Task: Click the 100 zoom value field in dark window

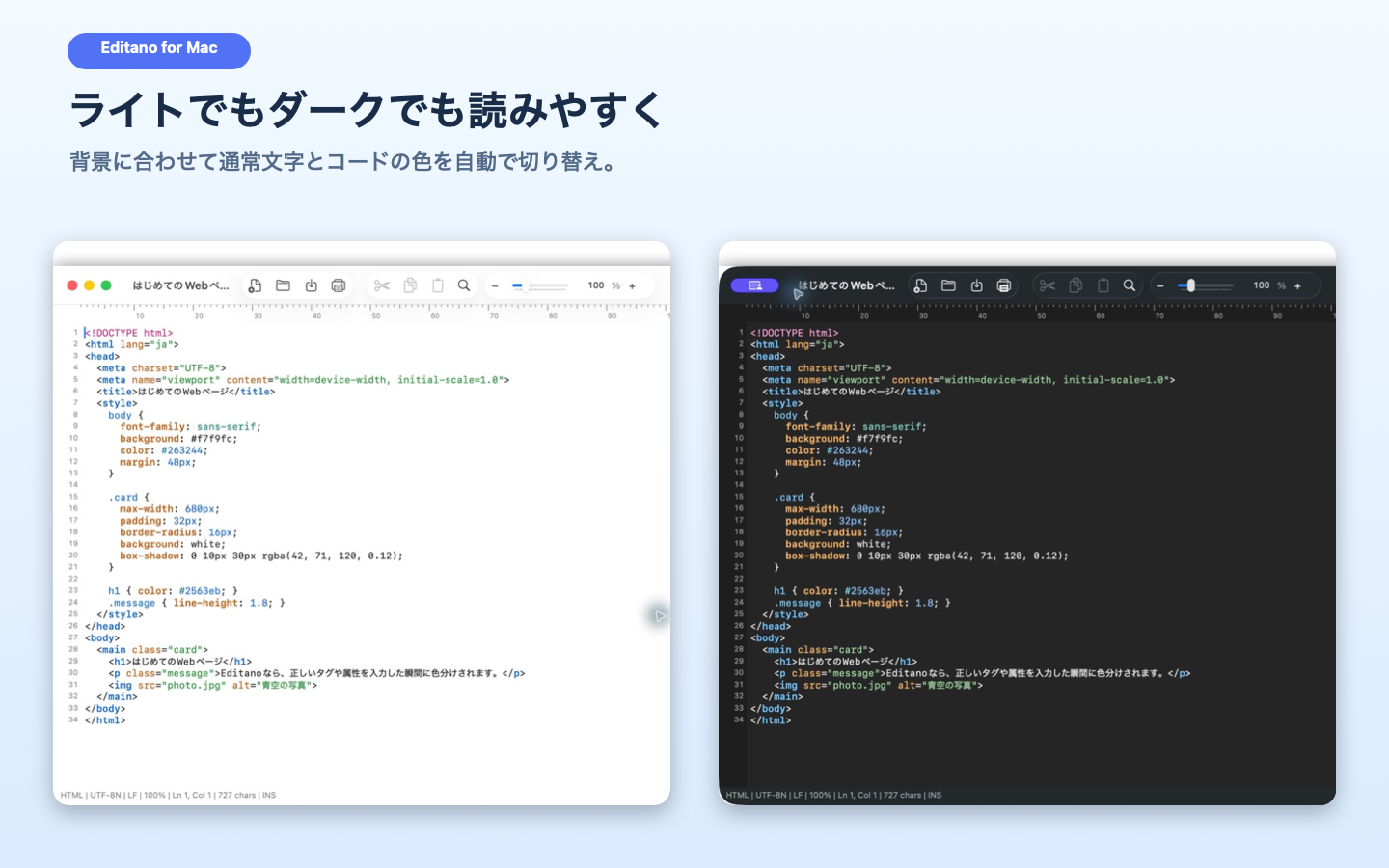Action: [x=1262, y=285]
